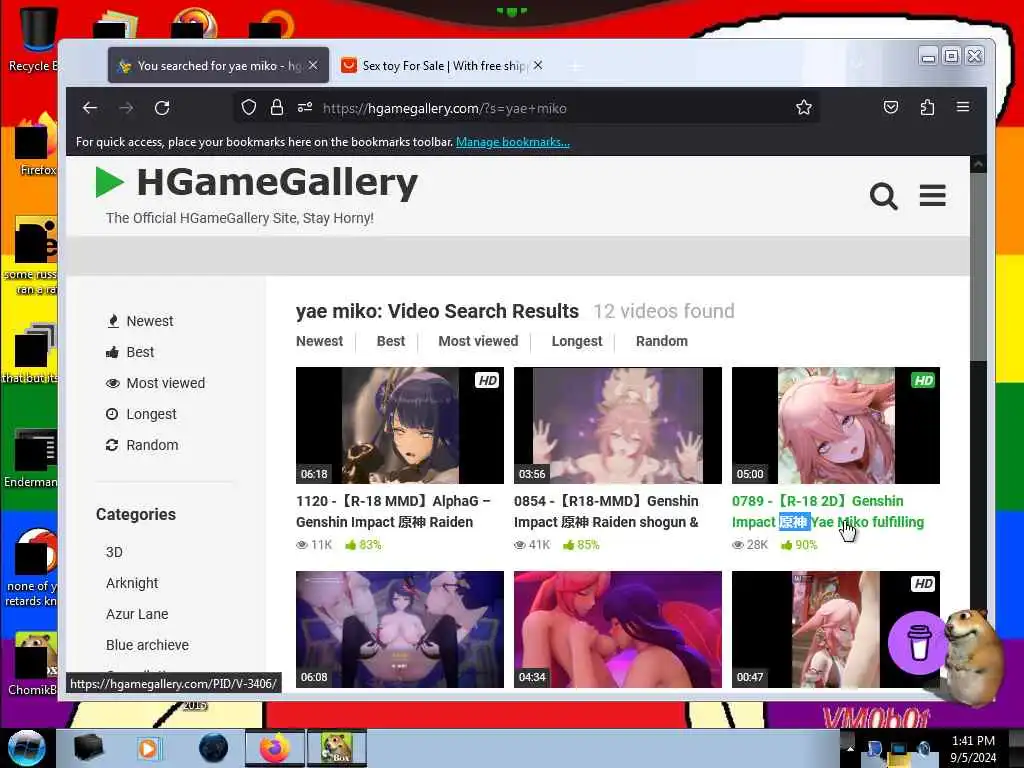
Task: Go back using the browser back arrow
Action: tap(90, 108)
